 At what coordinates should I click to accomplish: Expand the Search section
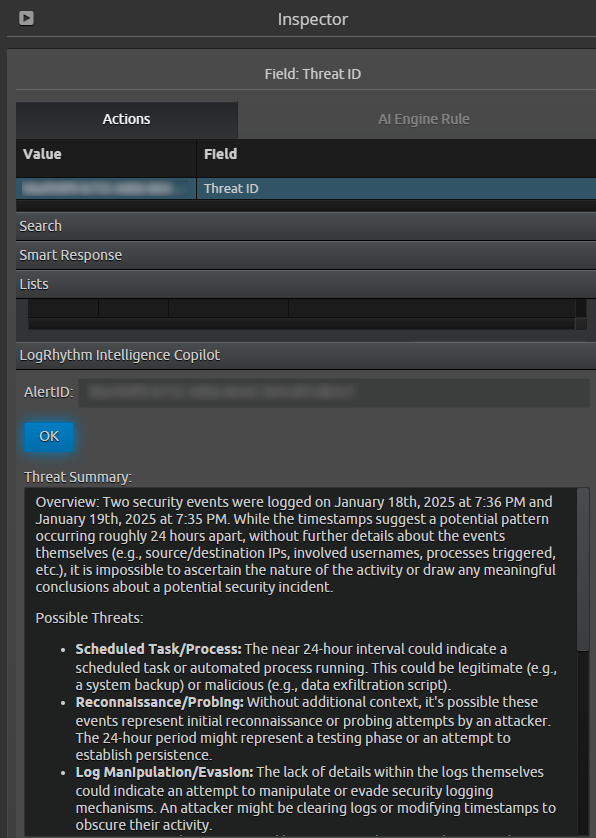pyautogui.click(x=306, y=226)
